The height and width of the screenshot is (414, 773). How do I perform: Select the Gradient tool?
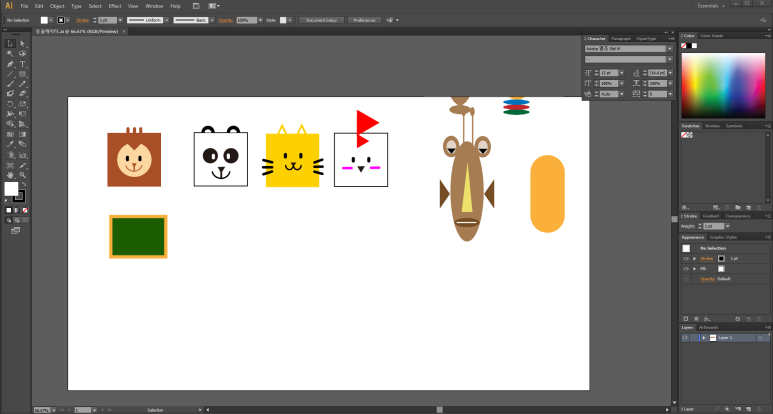[x=22, y=134]
